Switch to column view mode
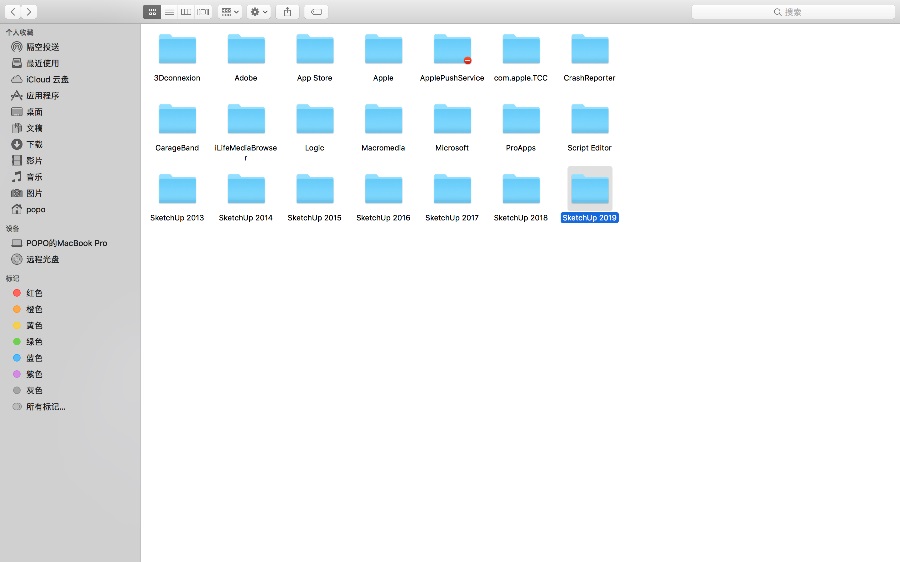 pos(186,11)
